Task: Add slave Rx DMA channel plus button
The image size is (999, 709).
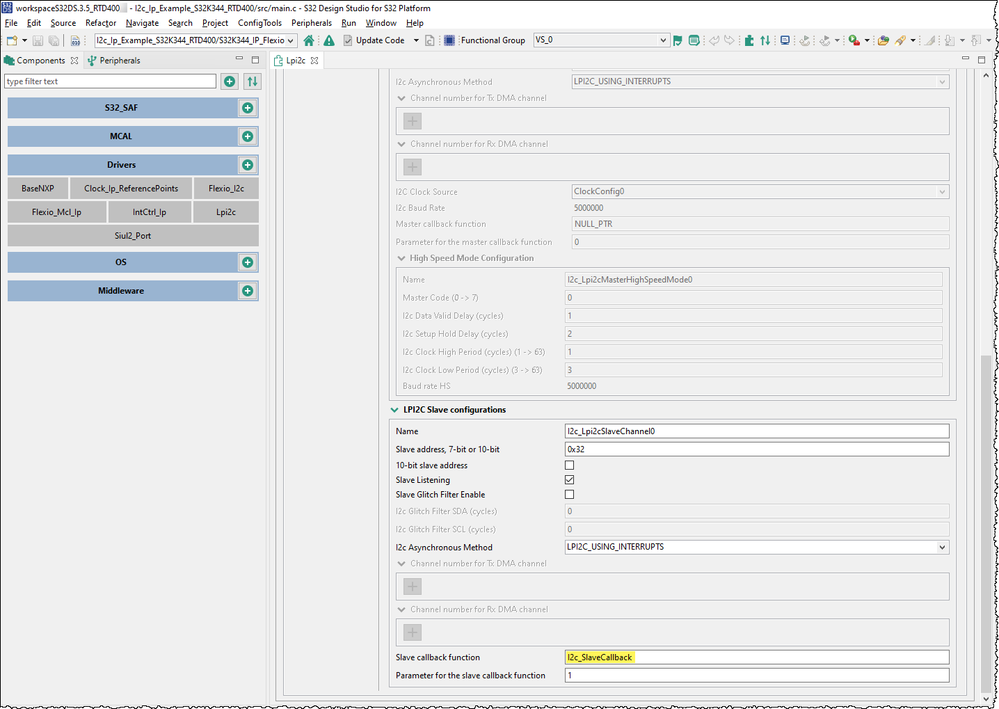Action: click(412, 632)
